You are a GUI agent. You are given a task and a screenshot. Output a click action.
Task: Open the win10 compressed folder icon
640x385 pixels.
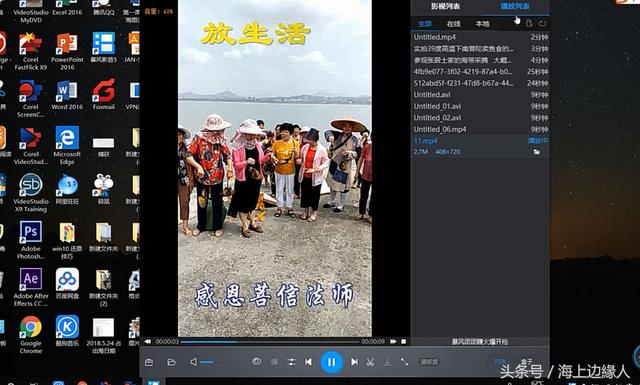pyautogui.click(x=67, y=241)
